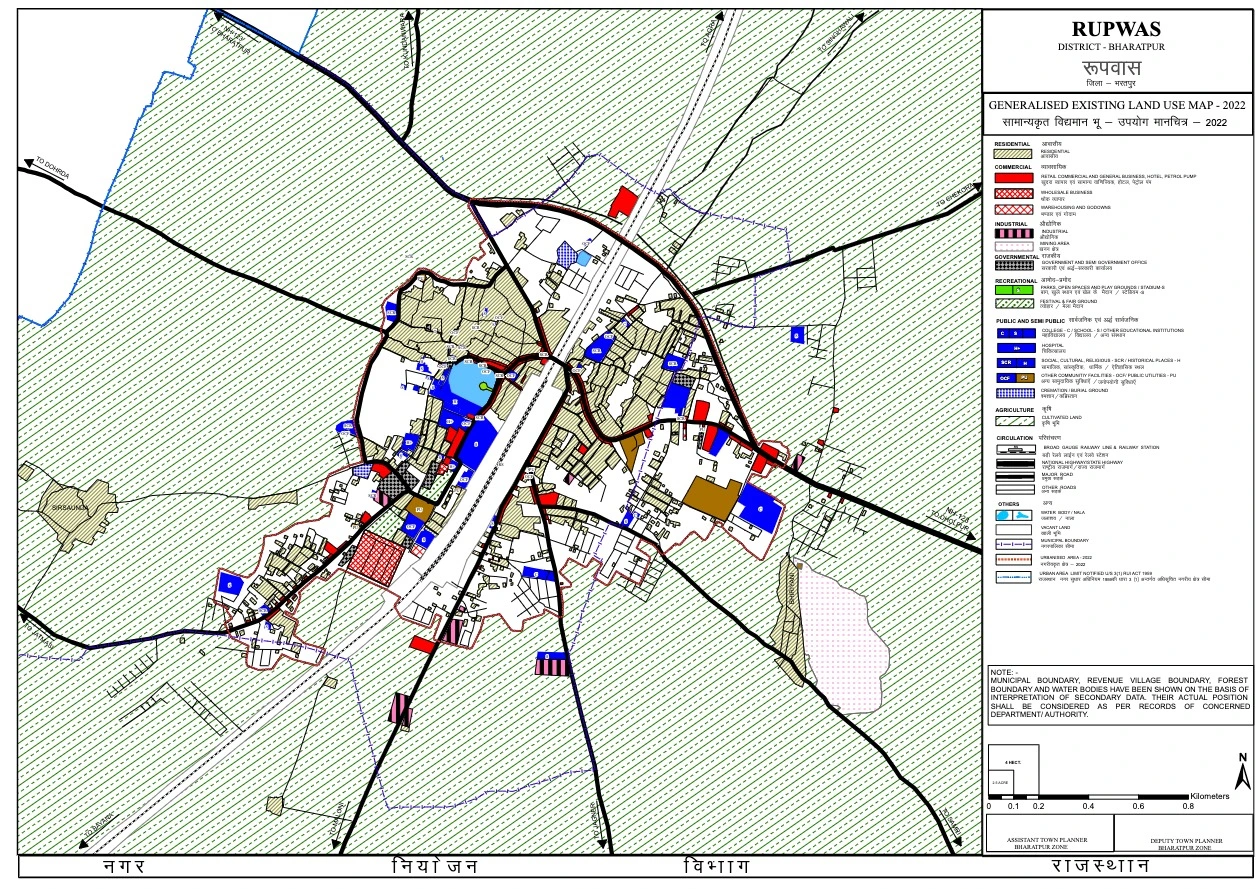Click the Industrial pattern symbol in legend
The image size is (1260, 889).
(x=1012, y=235)
